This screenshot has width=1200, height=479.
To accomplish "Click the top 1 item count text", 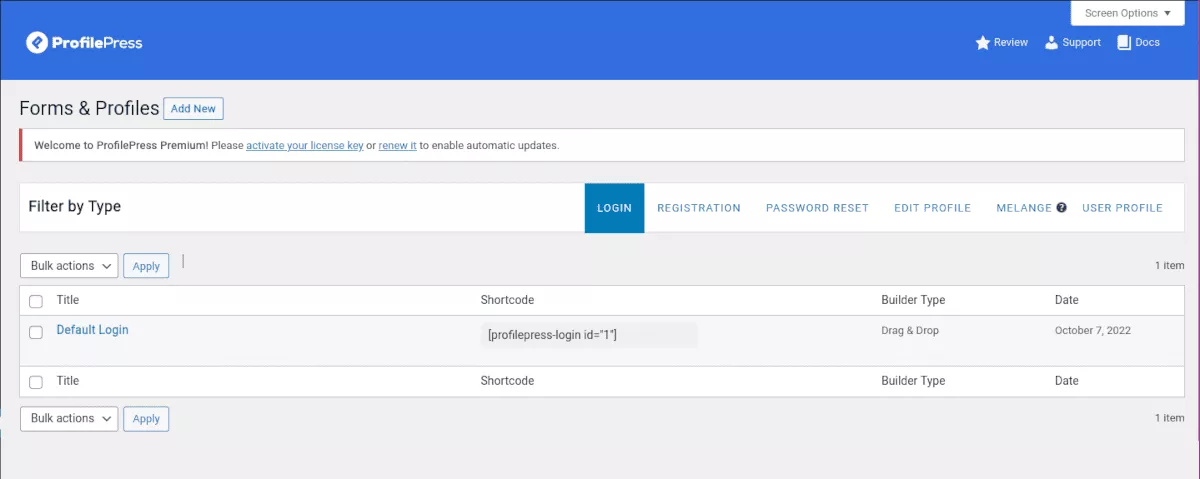I will point(1169,266).
